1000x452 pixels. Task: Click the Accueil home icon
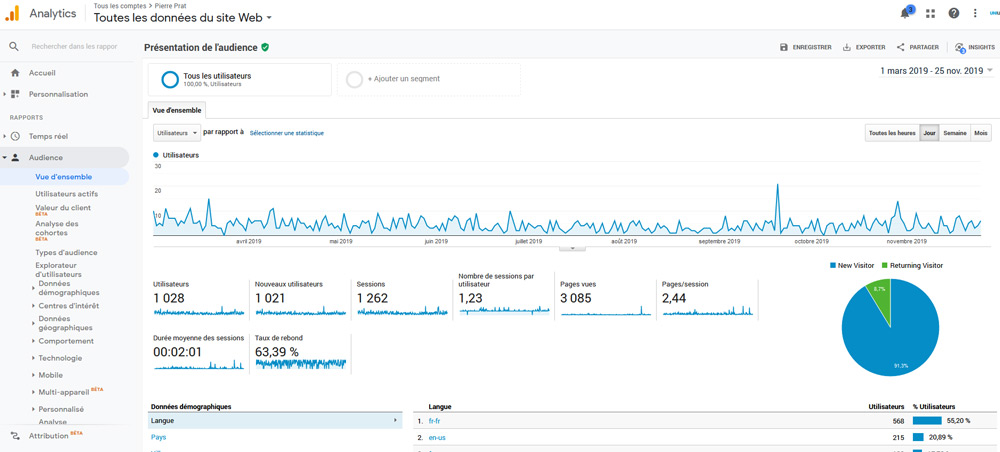[x=15, y=73]
